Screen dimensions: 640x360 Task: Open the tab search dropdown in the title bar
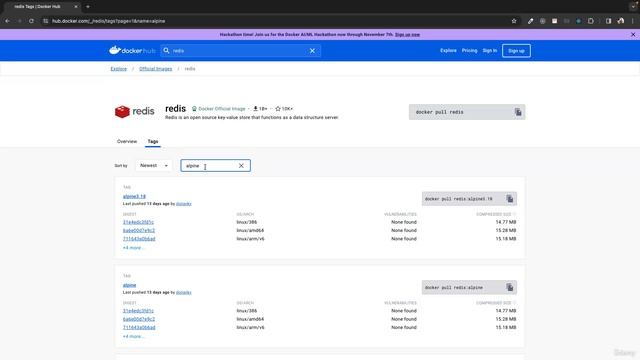[633, 7]
